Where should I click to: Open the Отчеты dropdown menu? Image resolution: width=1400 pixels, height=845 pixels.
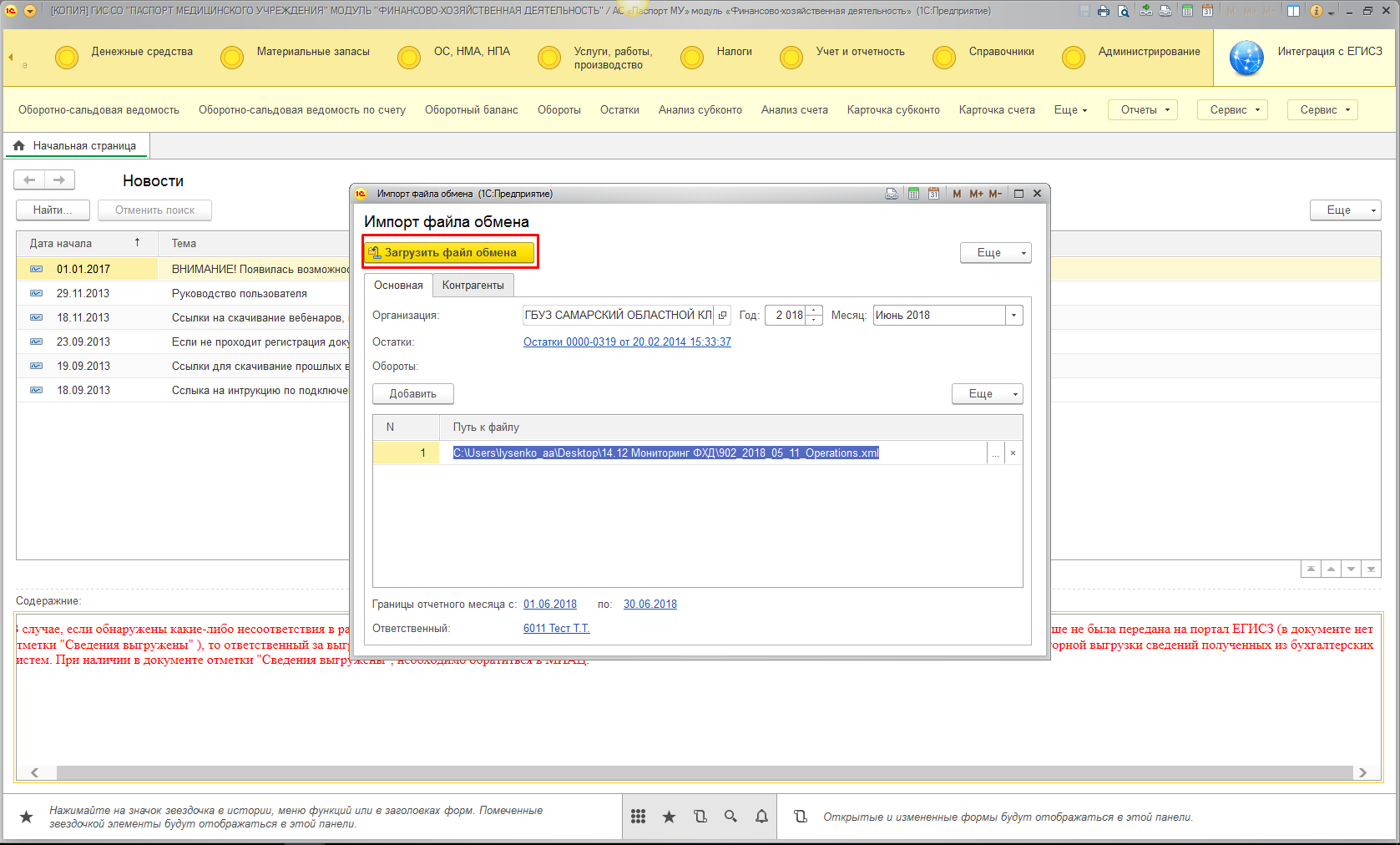(x=1143, y=110)
